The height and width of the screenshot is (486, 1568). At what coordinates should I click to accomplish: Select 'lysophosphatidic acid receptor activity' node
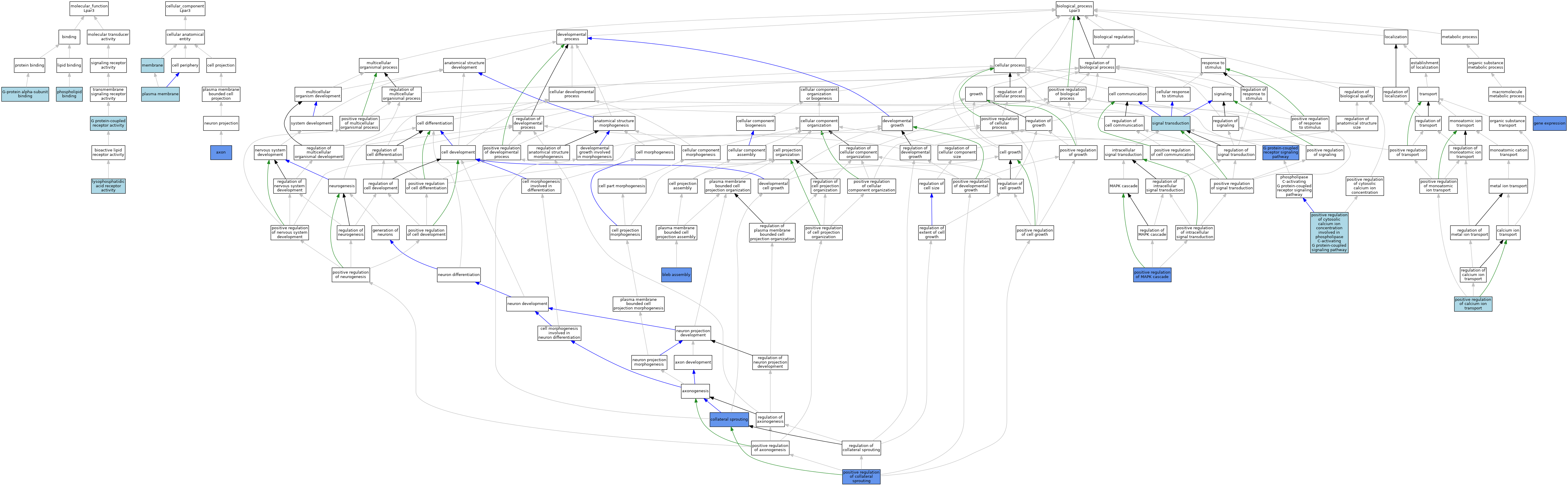click(108, 186)
